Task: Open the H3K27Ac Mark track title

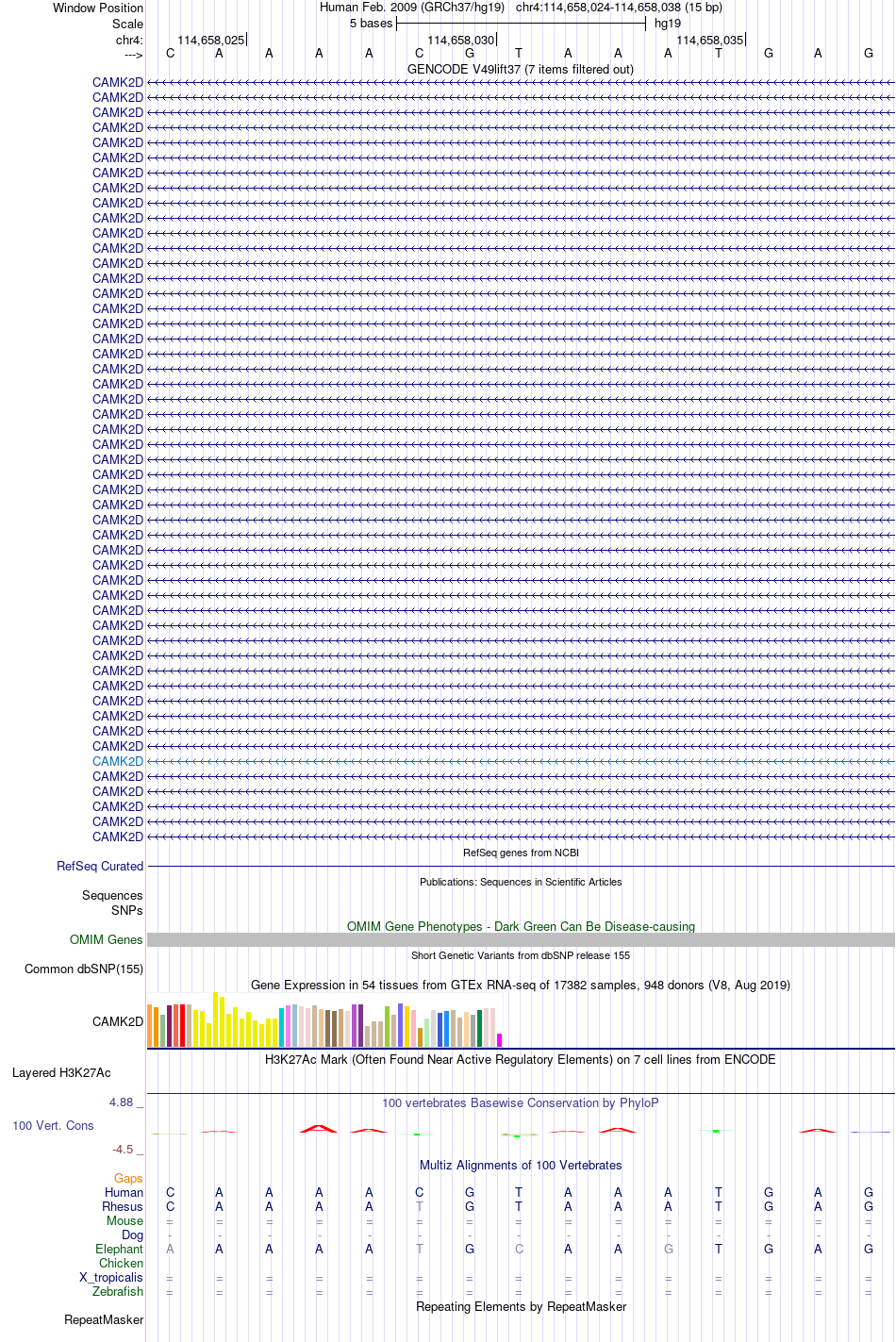Action: coord(521,1059)
